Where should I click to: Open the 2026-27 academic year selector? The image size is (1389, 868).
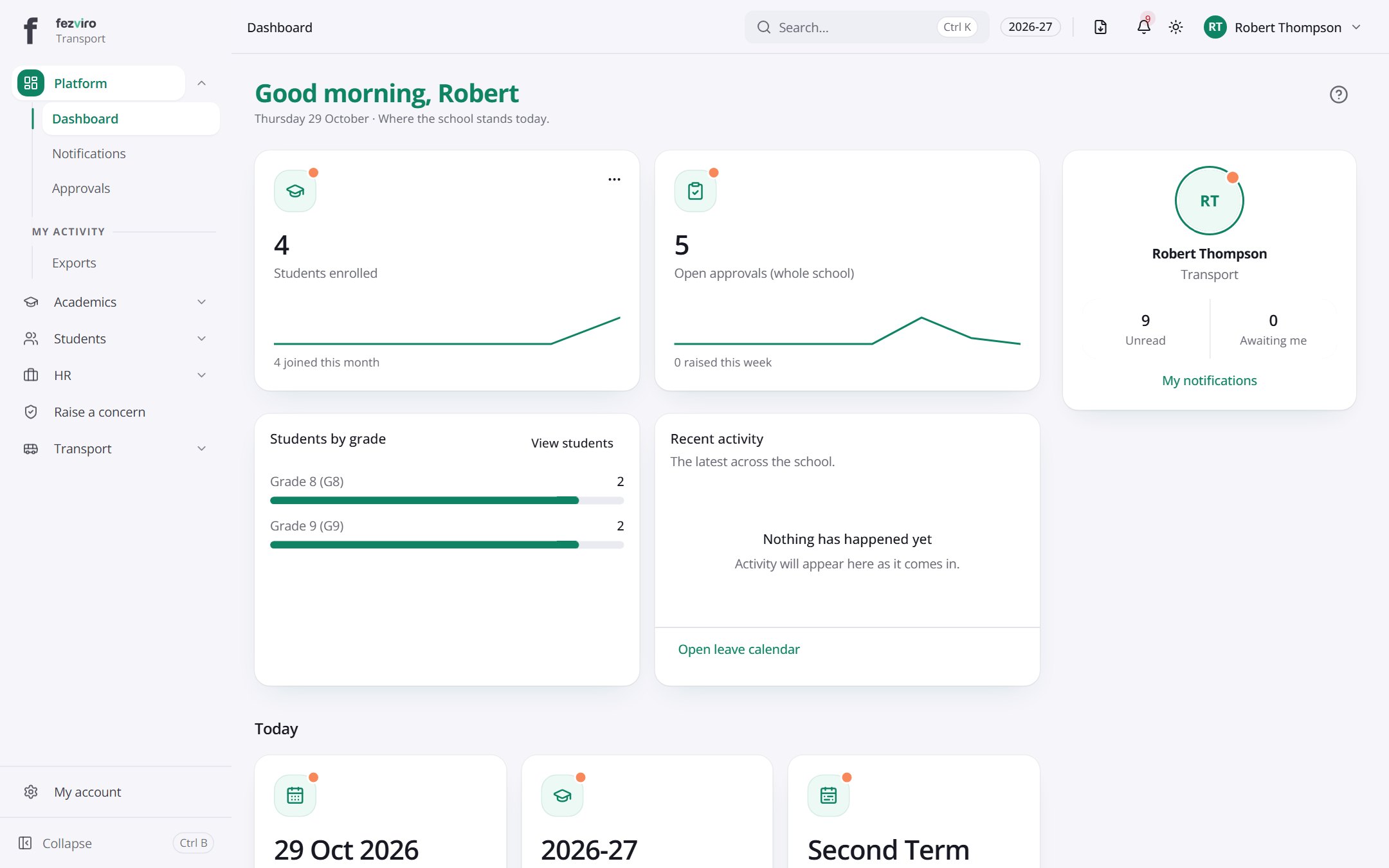[x=1030, y=27]
